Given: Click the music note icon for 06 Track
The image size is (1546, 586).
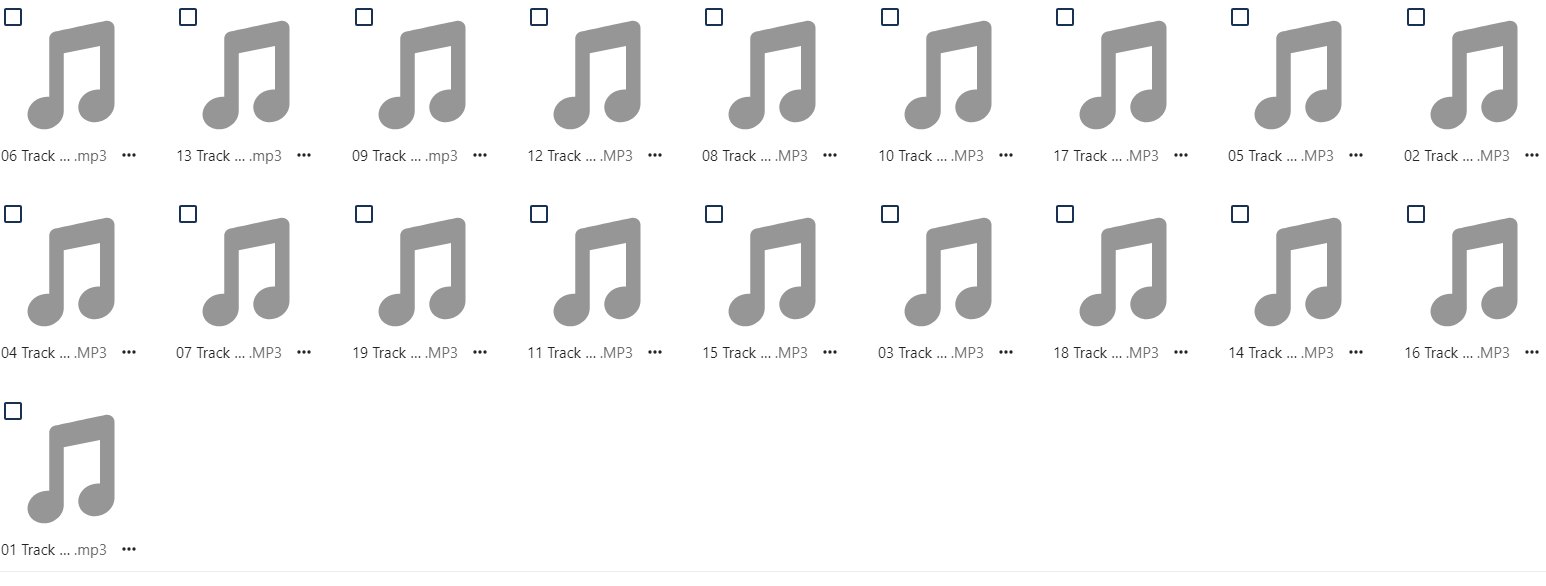Looking at the screenshot, I should pyautogui.click(x=71, y=75).
